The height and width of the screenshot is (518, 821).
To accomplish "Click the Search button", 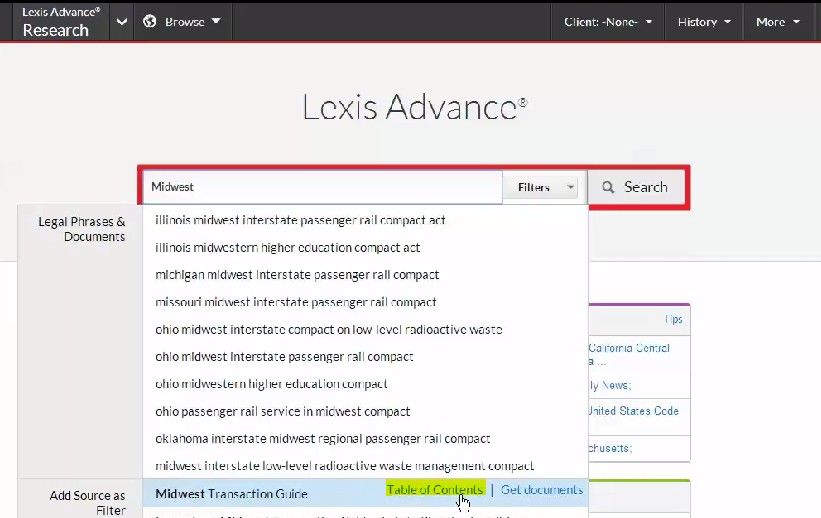I will 636,187.
